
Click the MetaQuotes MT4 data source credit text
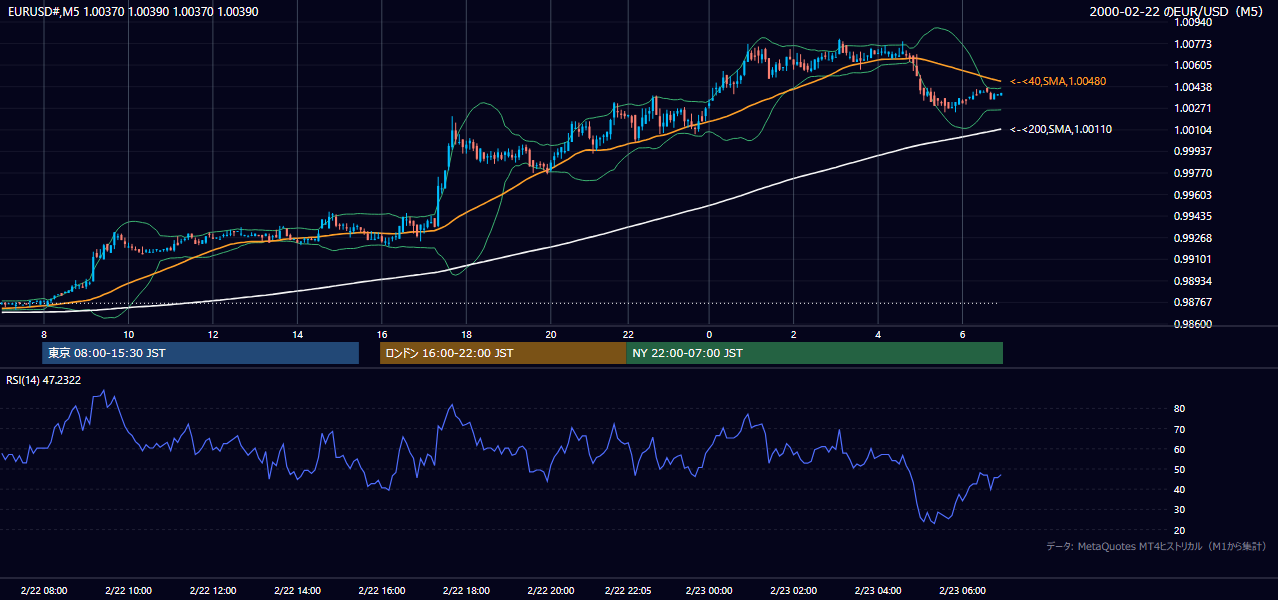(1156, 546)
